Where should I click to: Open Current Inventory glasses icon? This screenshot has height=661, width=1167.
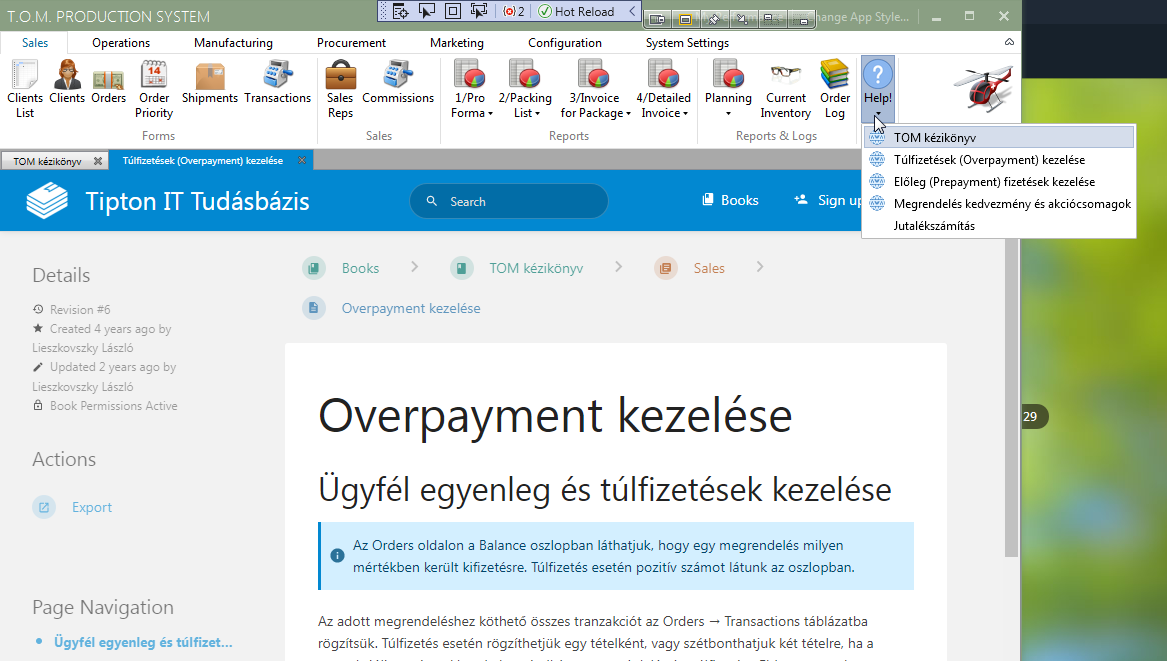click(786, 89)
